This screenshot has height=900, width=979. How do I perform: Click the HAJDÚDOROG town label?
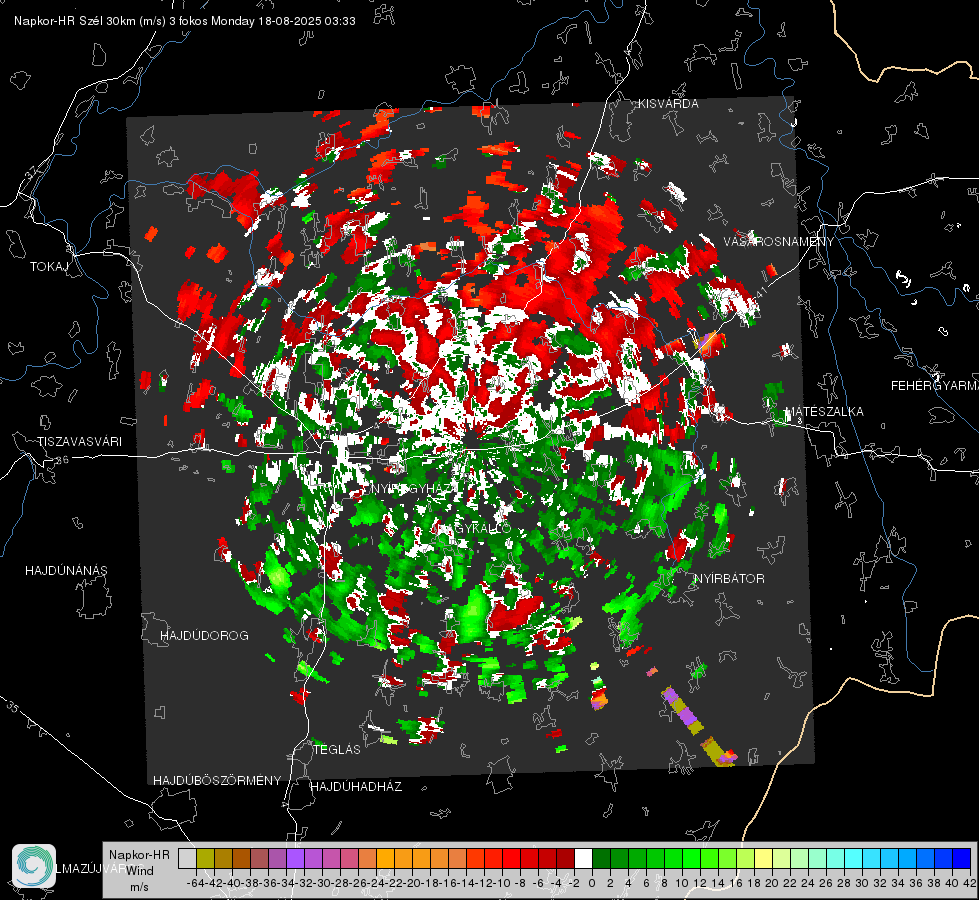[x=204, y=636]
